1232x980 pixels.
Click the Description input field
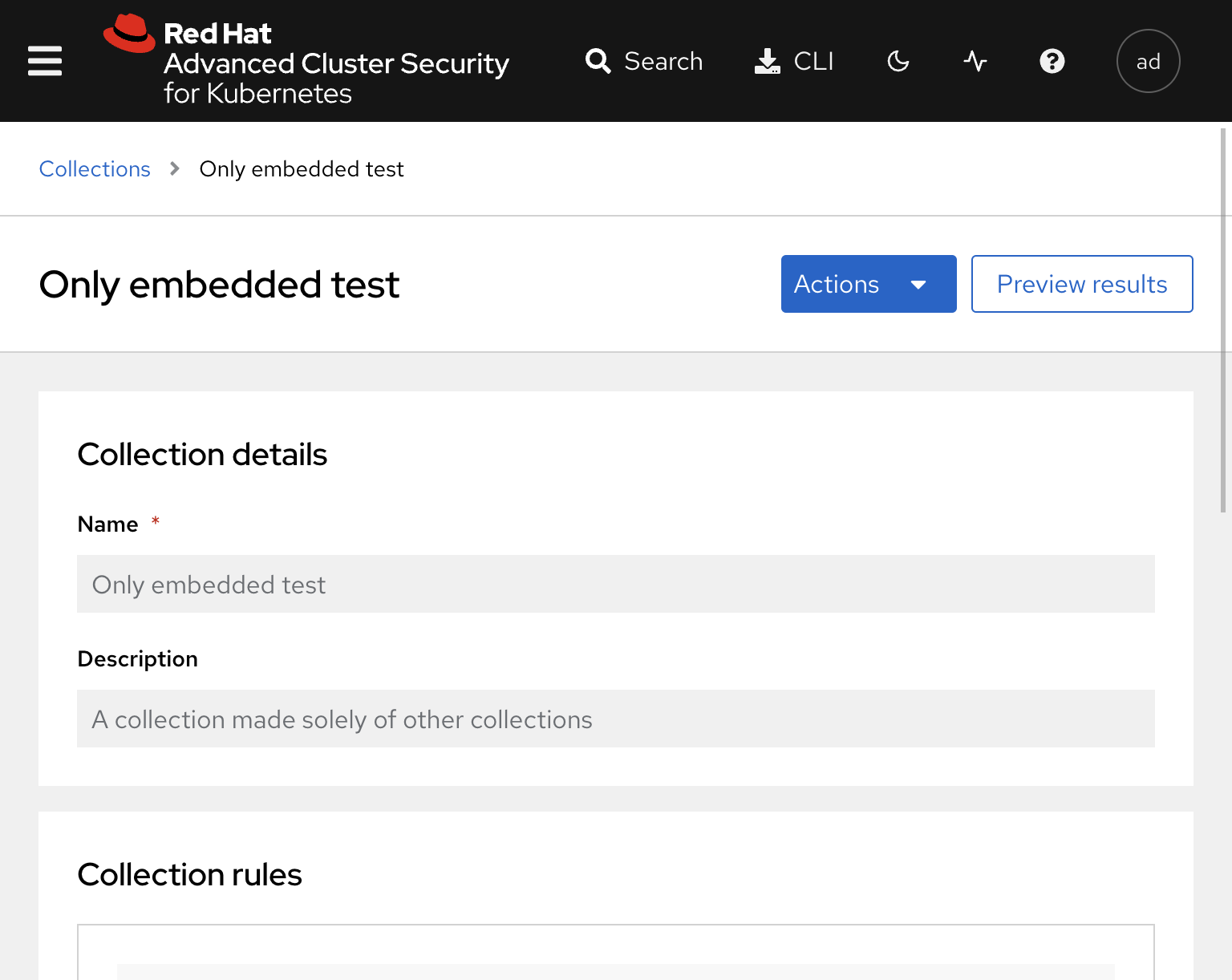(616, 719)
